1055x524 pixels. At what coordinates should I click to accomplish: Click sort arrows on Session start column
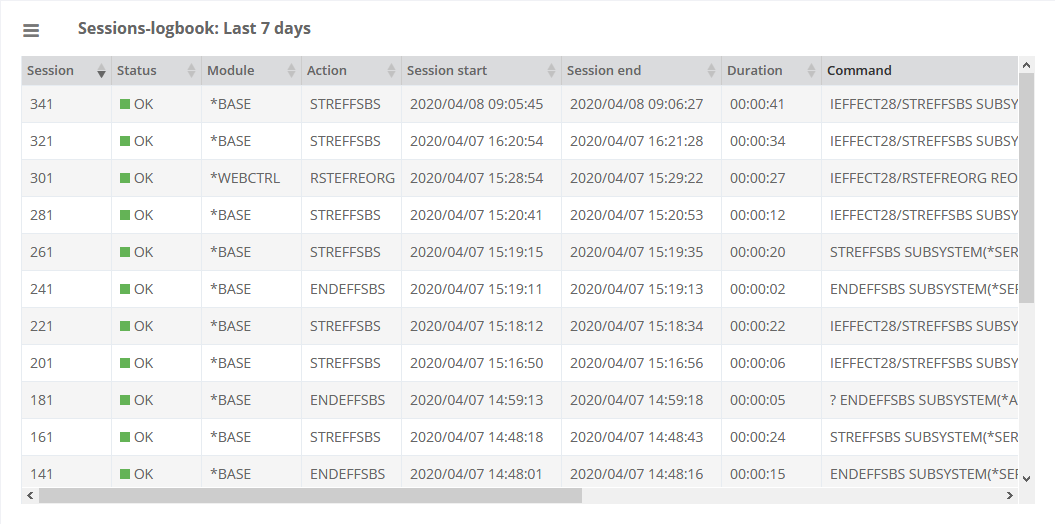click(551, 71)
